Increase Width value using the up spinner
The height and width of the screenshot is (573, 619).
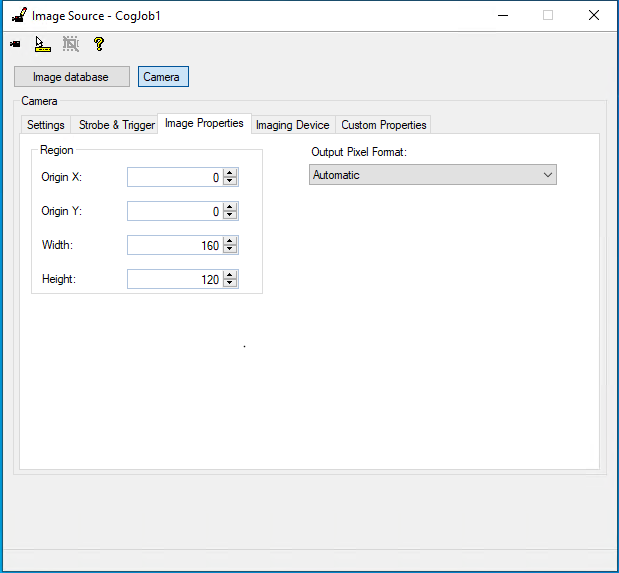(230, 241)
